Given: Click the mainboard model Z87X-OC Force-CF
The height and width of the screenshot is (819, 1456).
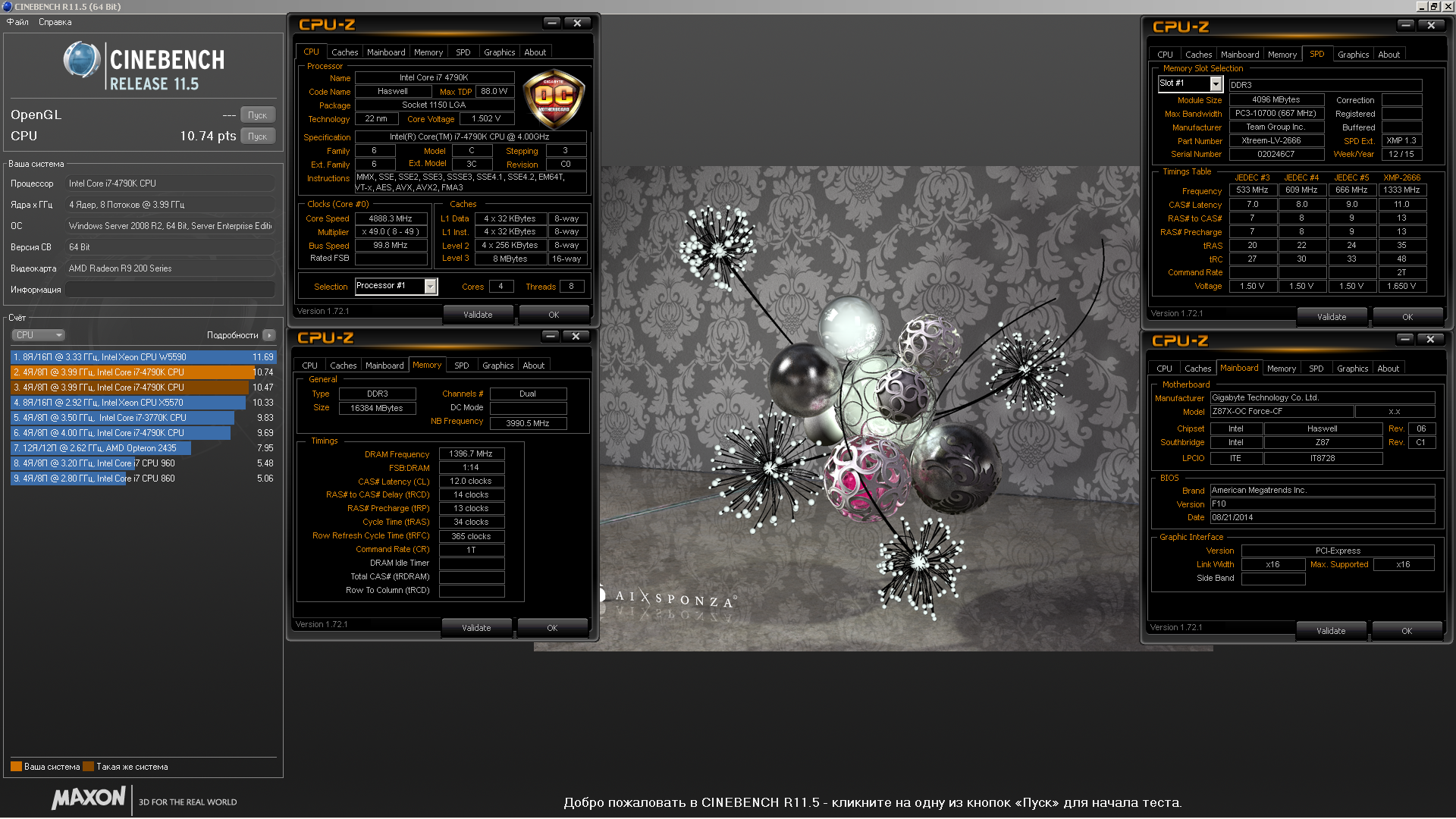Looking at the screenshot, I should coord(1282,411).
